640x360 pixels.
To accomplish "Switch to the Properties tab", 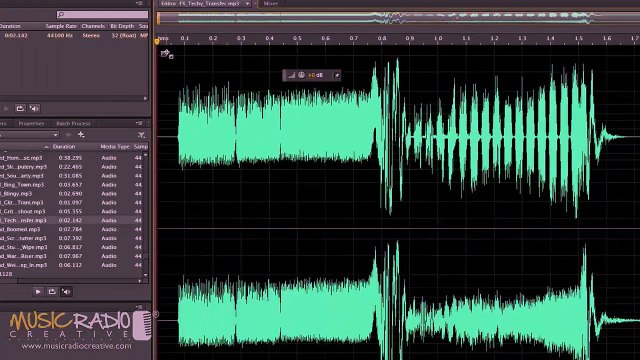I will (31, 123).
